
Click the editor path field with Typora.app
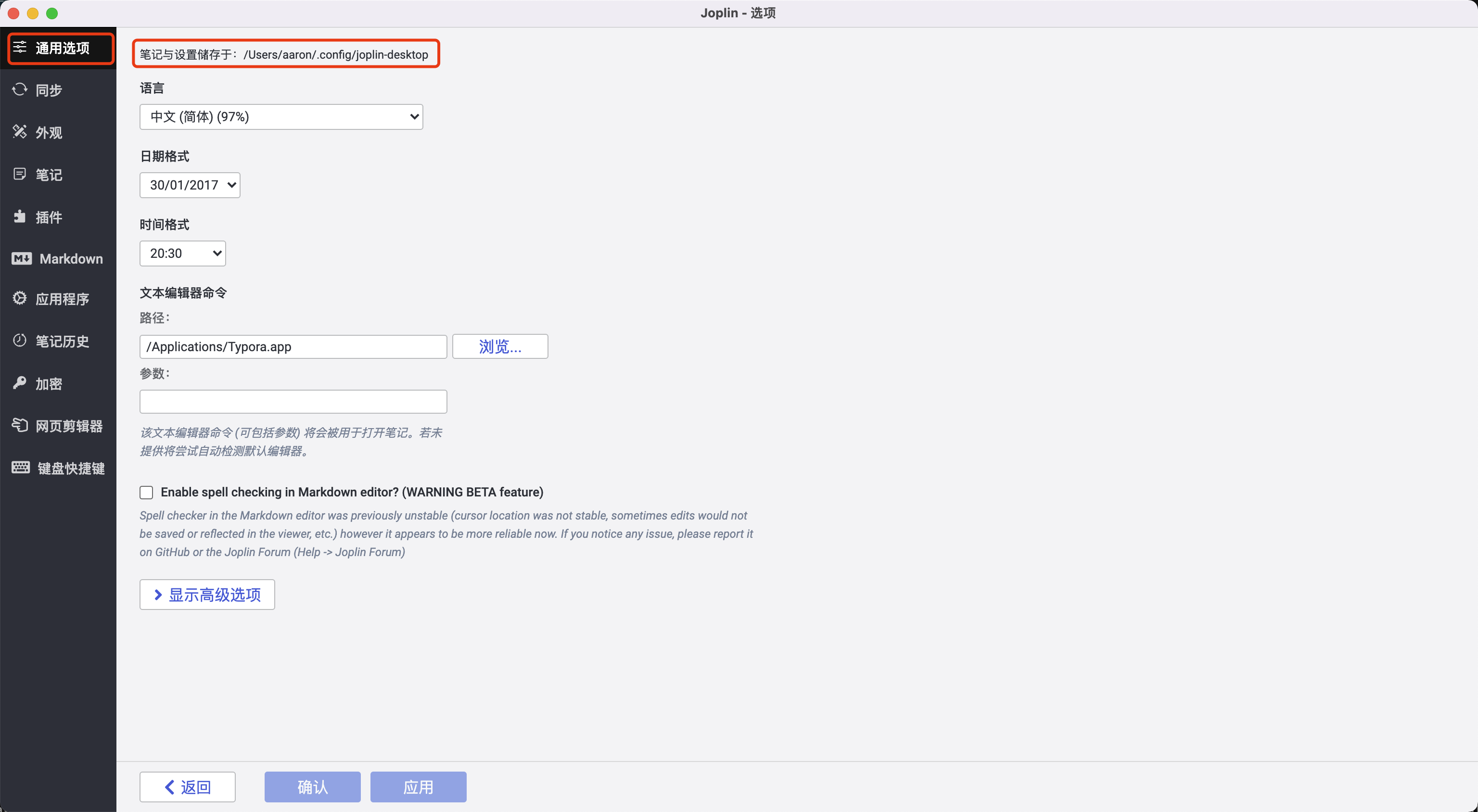click(293, 347)
